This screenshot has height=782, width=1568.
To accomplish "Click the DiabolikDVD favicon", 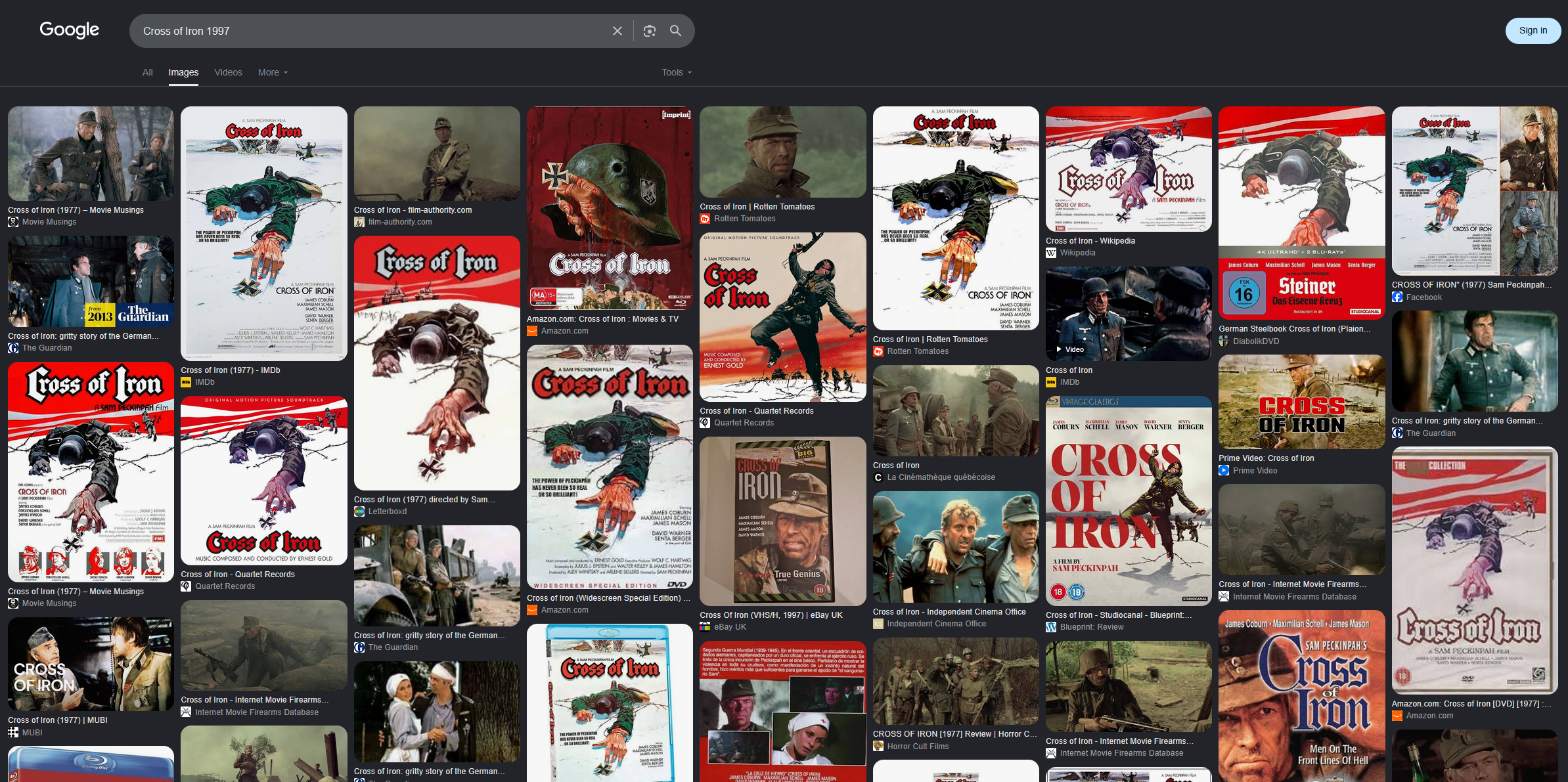I will click(1224, 341).
